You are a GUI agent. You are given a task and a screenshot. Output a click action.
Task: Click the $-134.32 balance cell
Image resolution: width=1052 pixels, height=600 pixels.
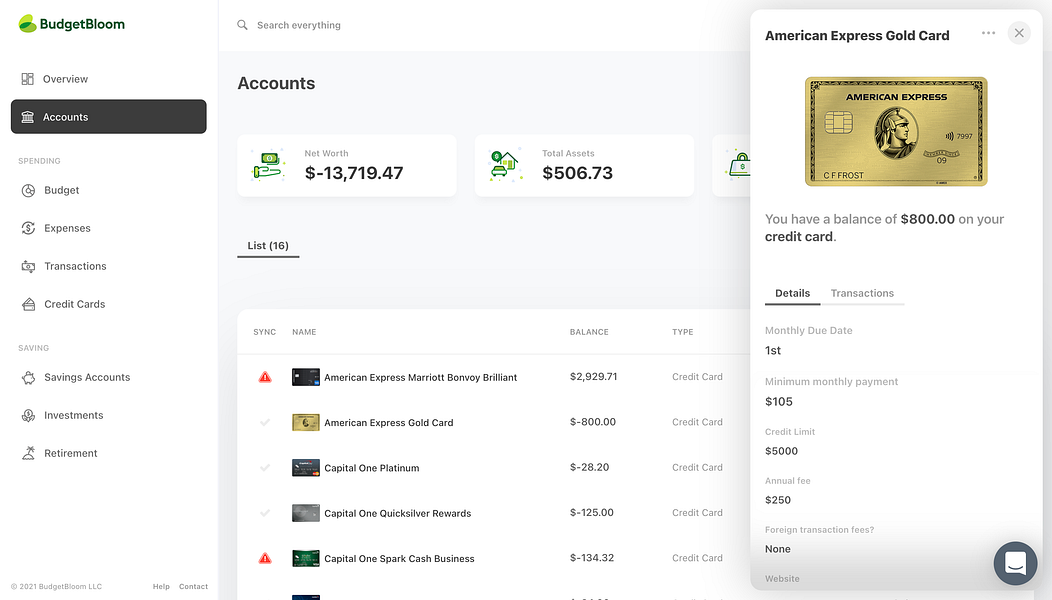click(x=591, y=558)
